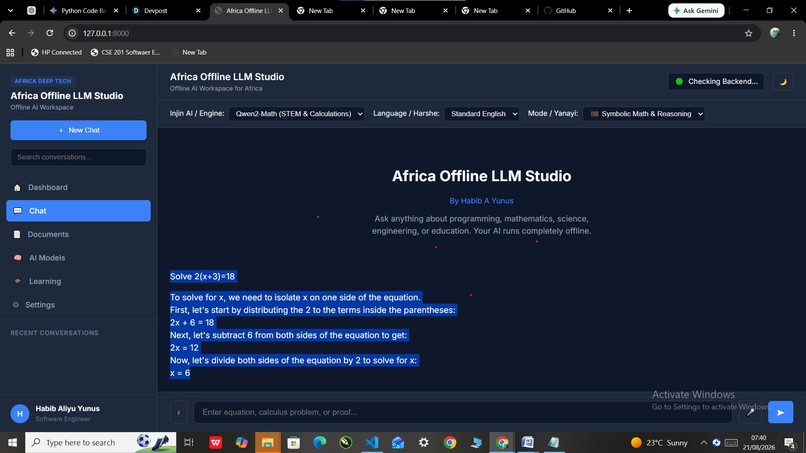Viewport: 806px width, 453px height.
Task: Open the WPS Office taskbar icon
Action: click(216, 442)
